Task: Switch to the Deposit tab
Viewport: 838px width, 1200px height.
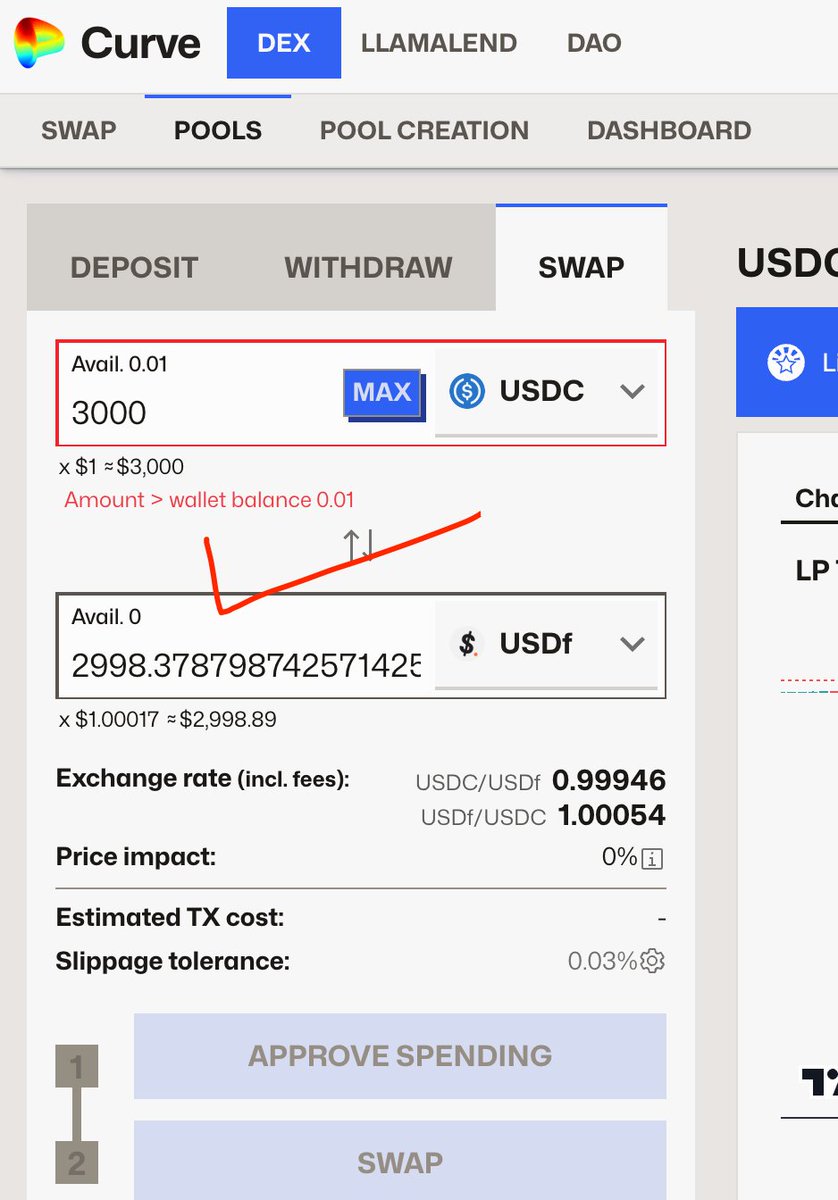Action: pyautogui.click(x=134, y=267)
